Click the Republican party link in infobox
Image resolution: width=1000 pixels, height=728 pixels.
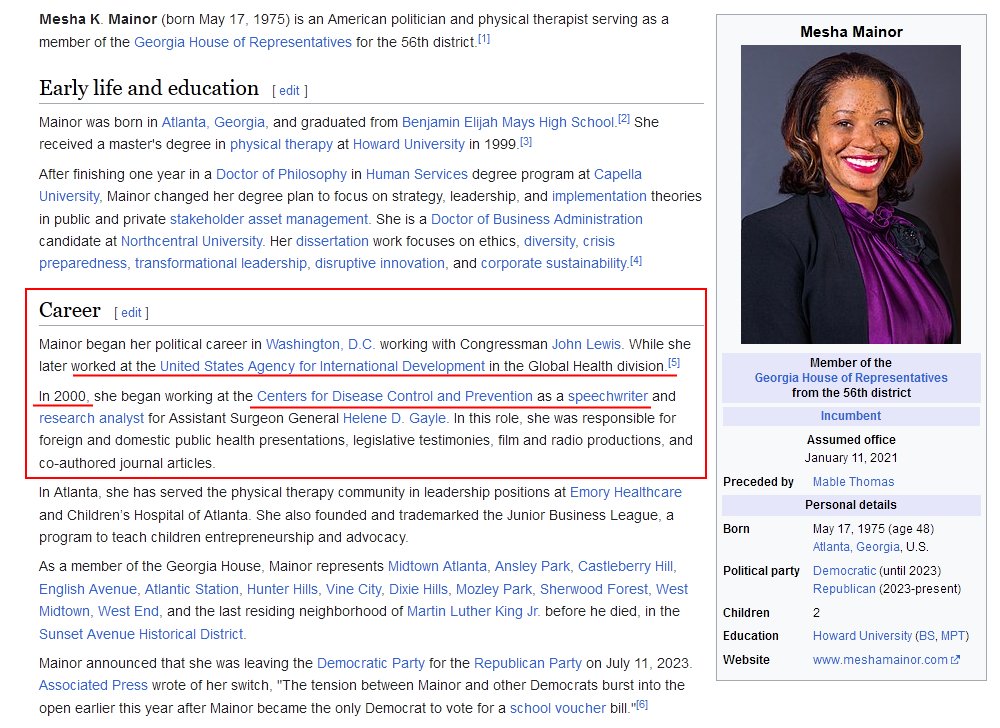845,589
